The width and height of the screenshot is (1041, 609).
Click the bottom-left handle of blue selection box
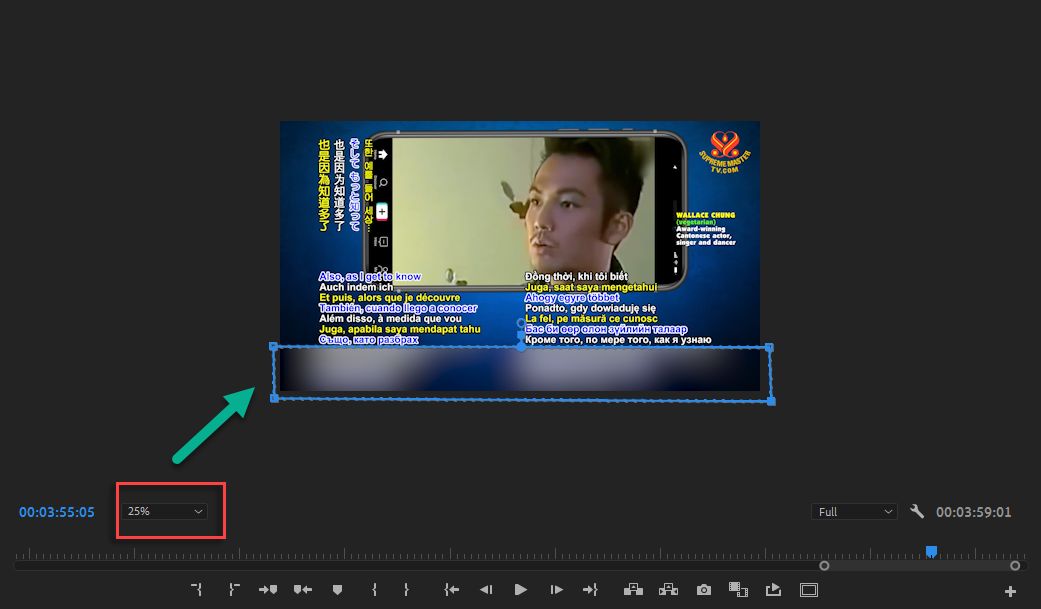[274, 398]
